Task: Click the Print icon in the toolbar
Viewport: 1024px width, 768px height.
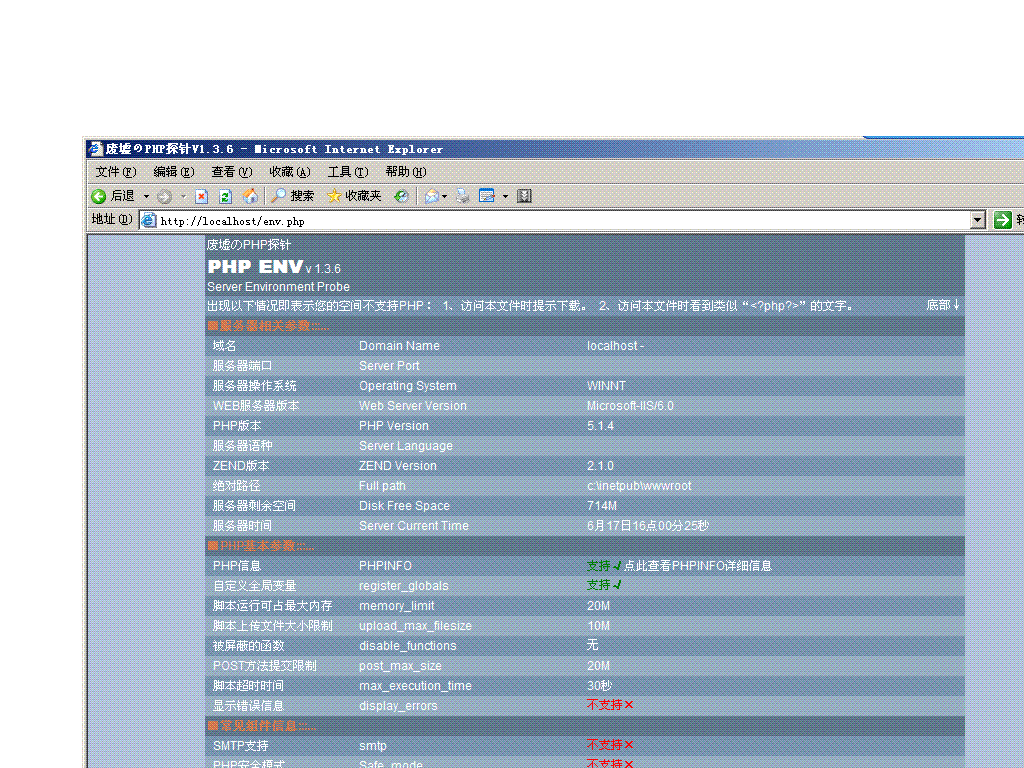Action: point(461,196)
